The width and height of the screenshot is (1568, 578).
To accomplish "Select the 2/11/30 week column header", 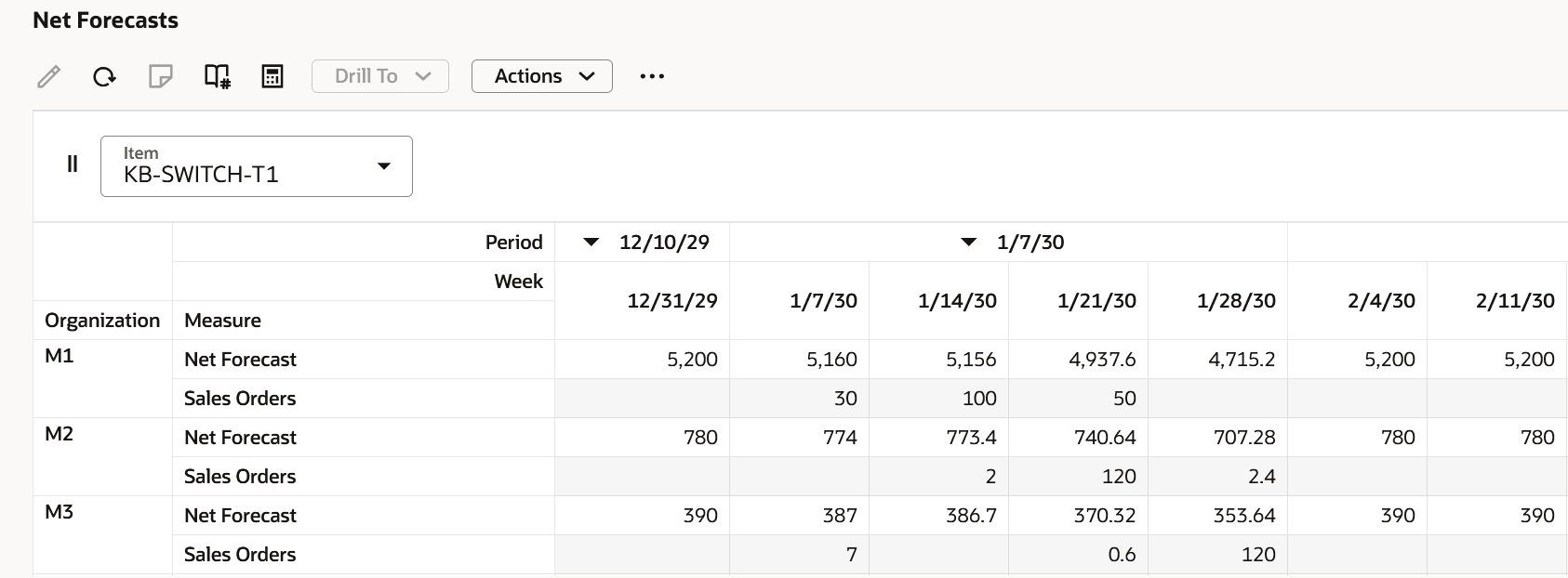I will click(x=1514, y=301).
